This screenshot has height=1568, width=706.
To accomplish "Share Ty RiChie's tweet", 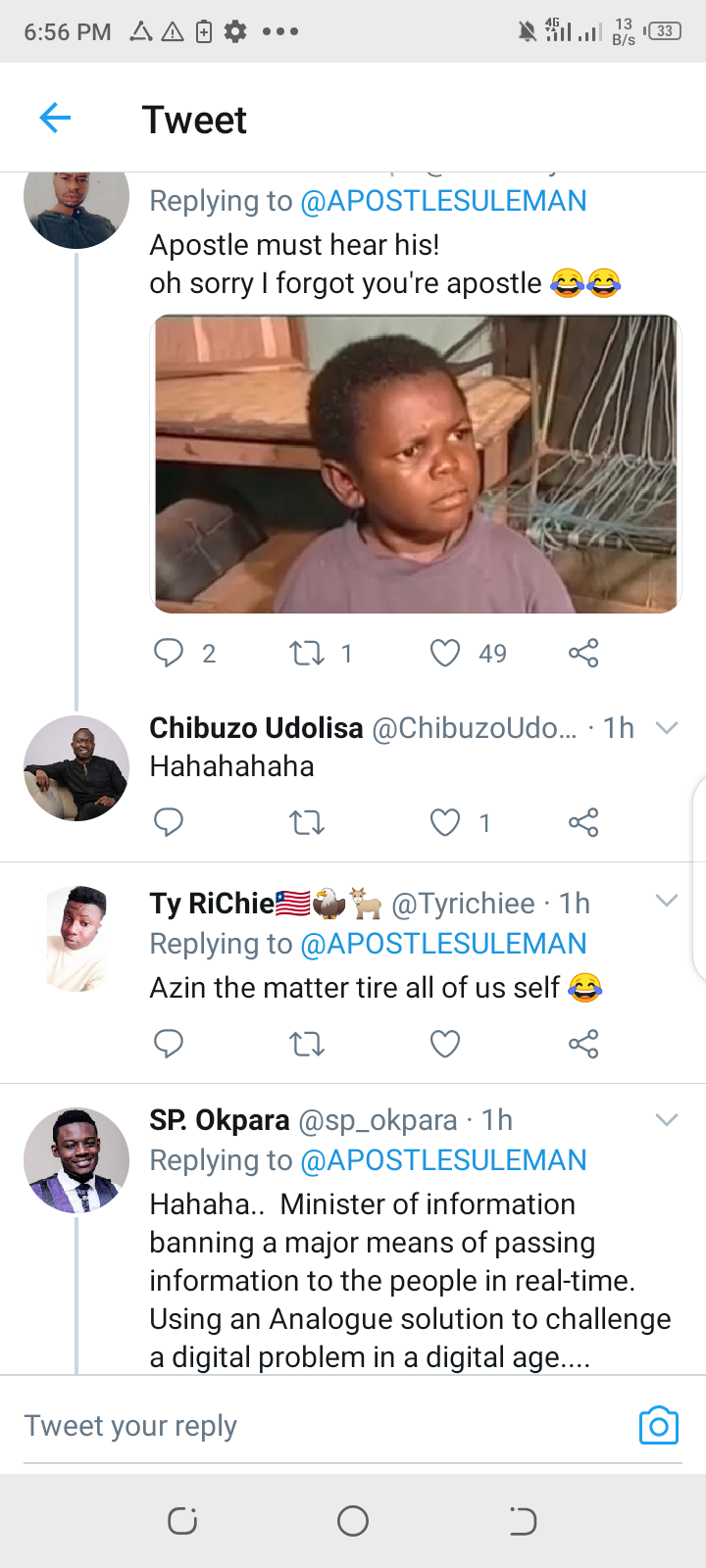I will coord(583,1044).
